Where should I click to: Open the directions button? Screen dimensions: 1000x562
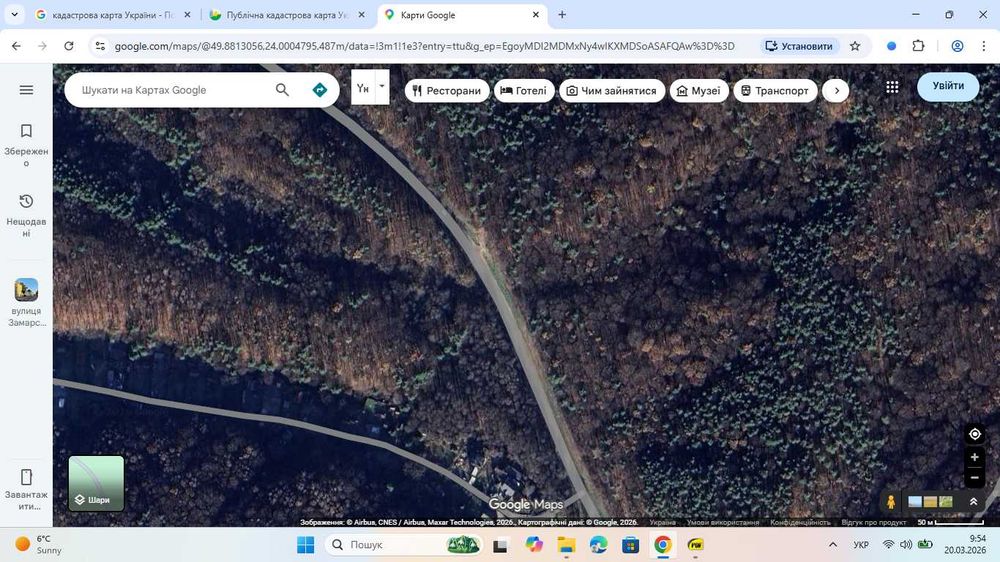pos(320,90)
